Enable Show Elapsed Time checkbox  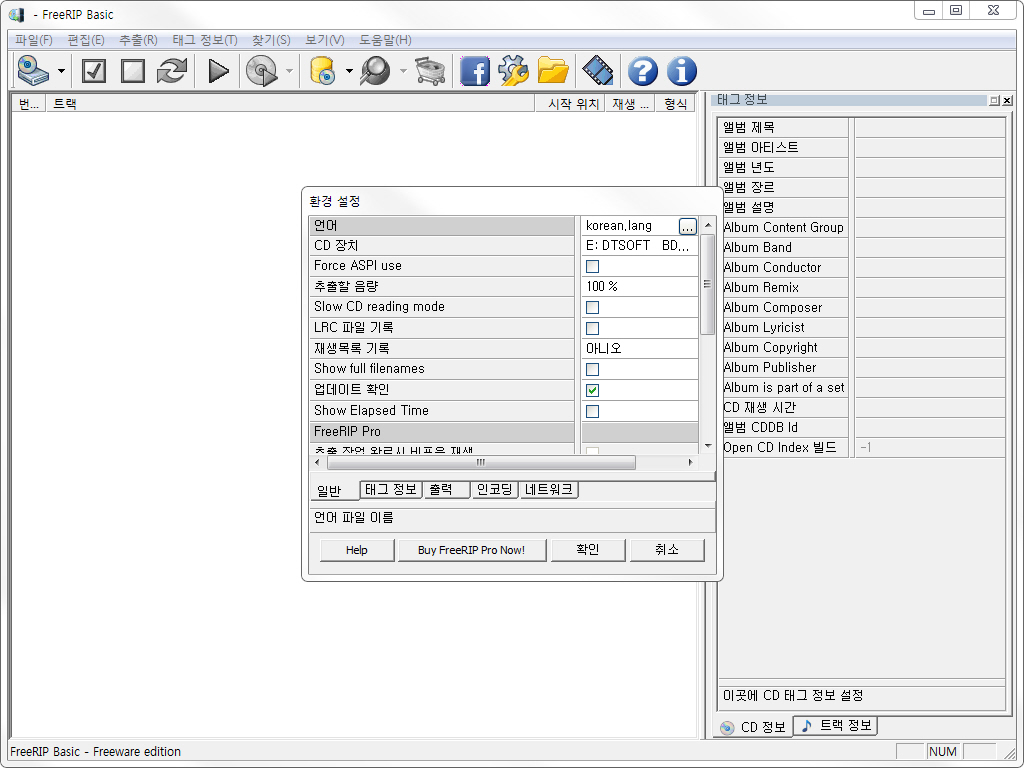(x=592, y=411)
